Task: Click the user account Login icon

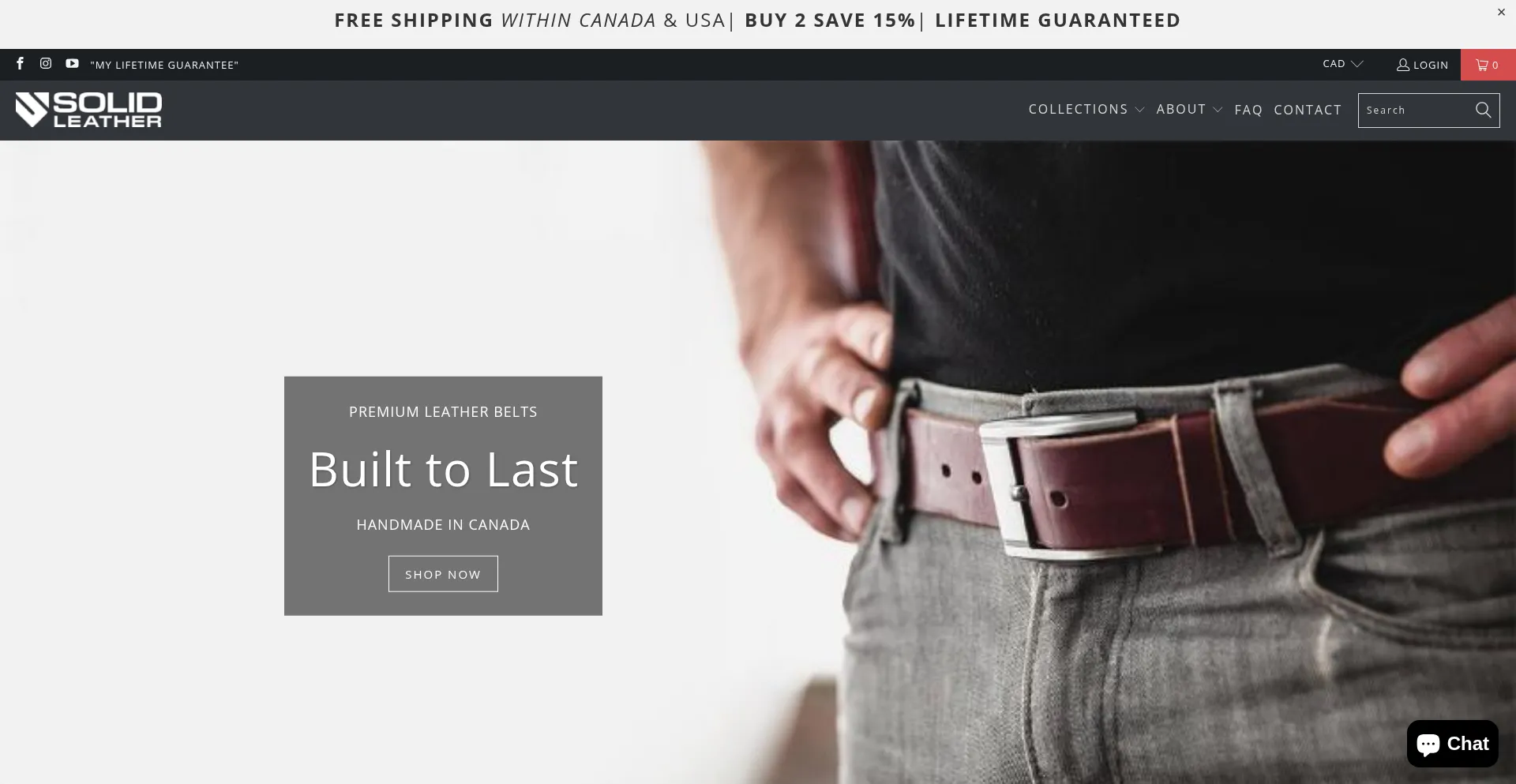Action: tap(1403, 65)
